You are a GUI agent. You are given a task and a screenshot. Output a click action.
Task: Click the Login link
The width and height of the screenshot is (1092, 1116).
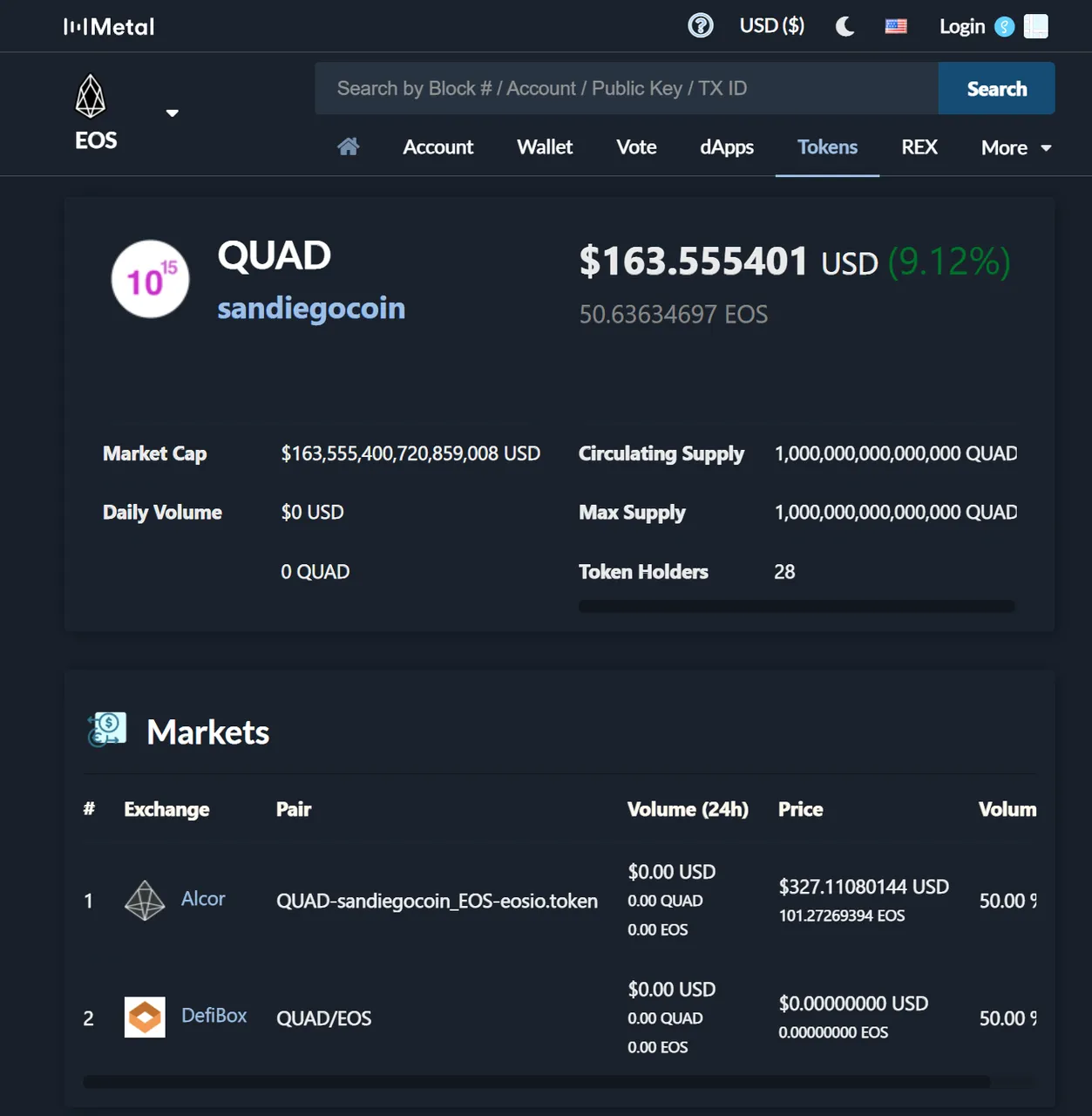pyautogui.click(x=962, y=26)
